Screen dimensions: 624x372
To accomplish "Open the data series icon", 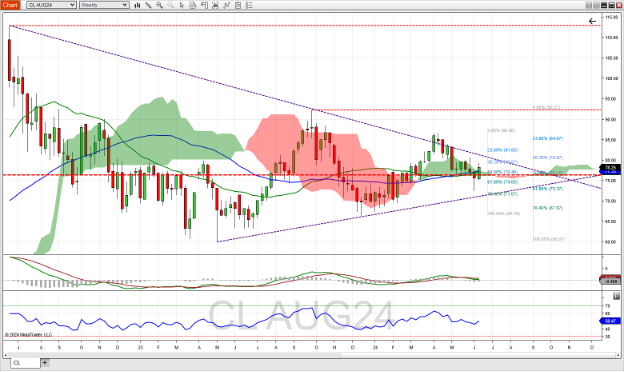I will (x=215, y=5).
